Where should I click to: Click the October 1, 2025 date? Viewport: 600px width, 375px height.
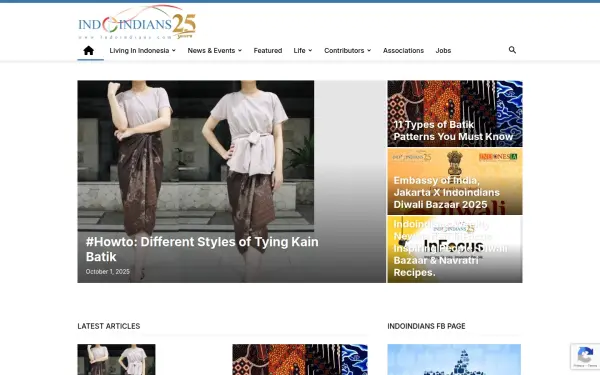click(108, 271)
